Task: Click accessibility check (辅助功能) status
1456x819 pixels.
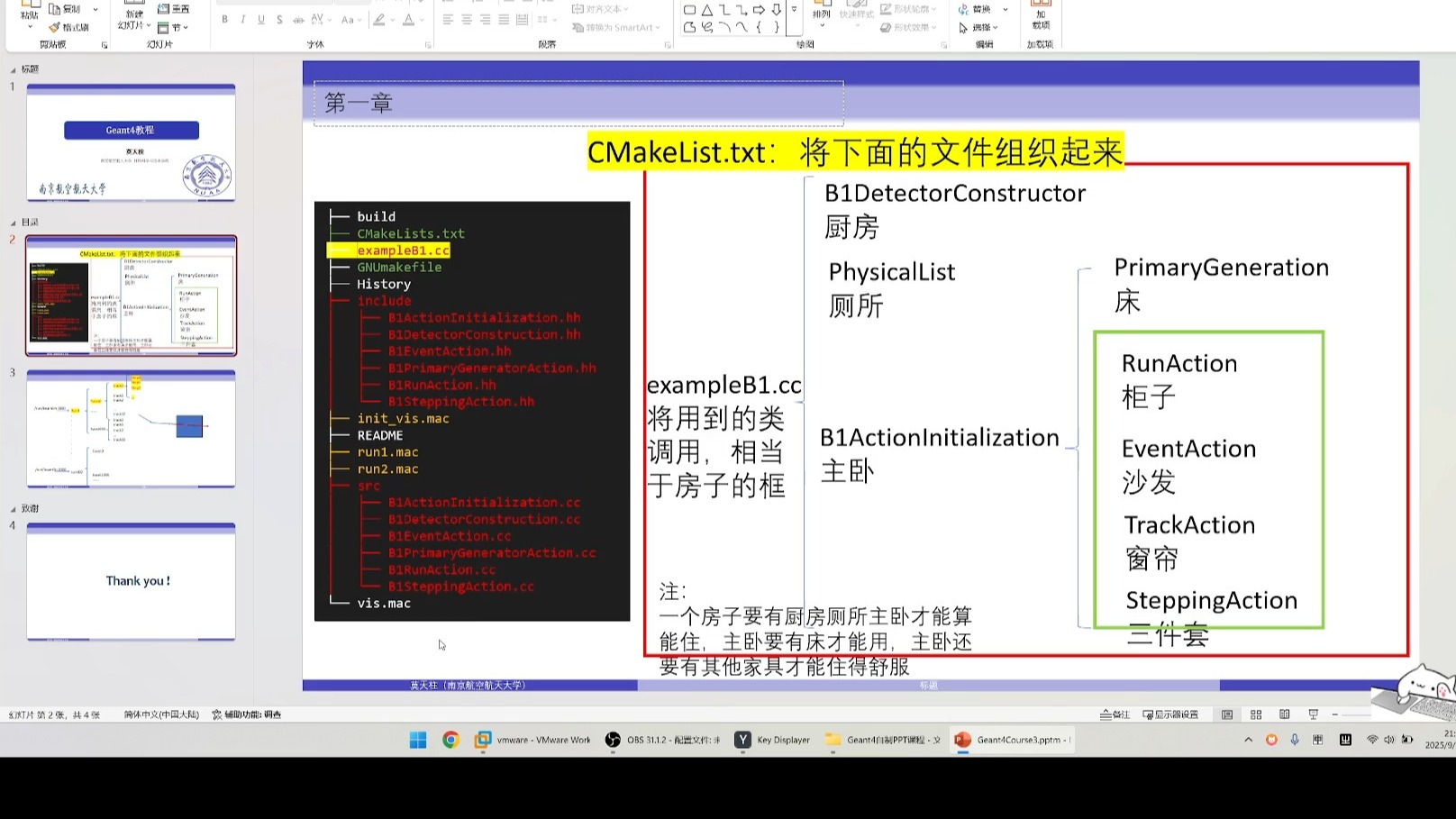Action: coord(247,714)
